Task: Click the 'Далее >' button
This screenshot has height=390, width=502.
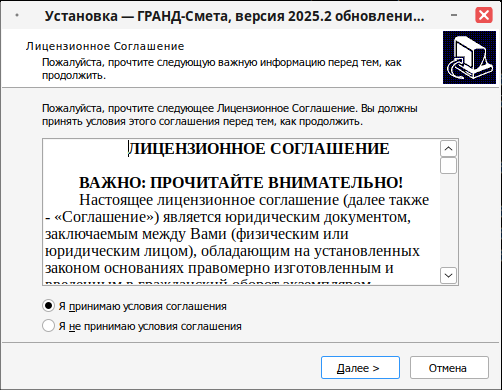Action: 360,368
